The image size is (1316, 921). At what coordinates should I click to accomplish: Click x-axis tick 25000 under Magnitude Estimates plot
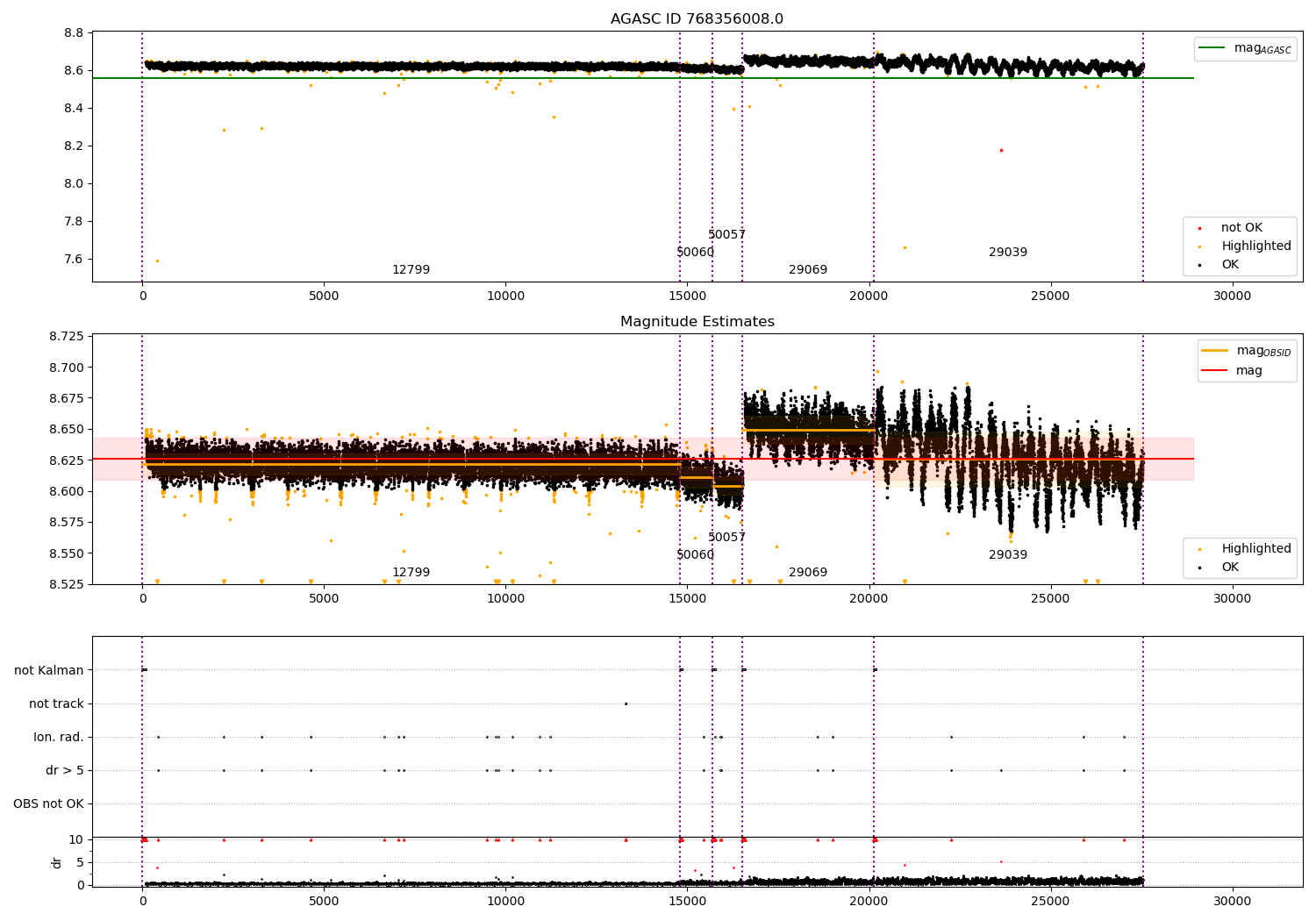pos(1050,599)
